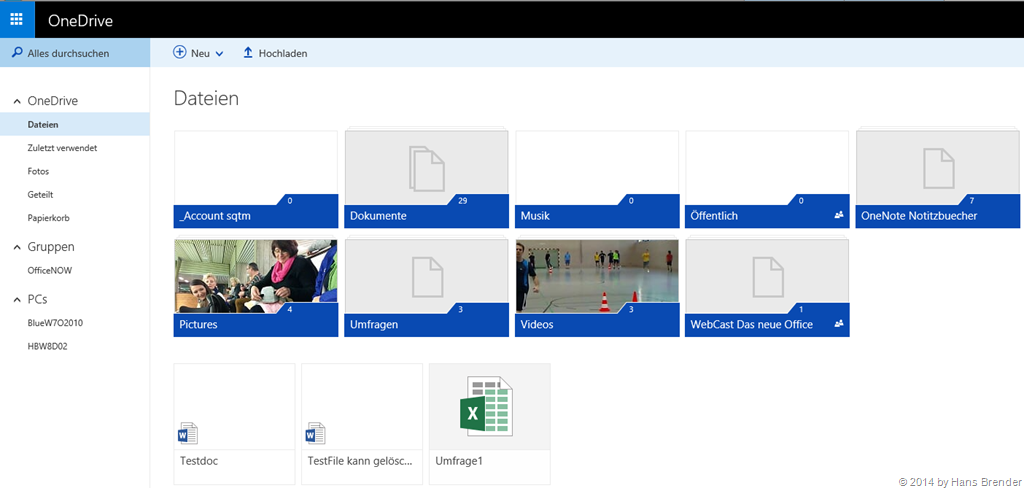
Task: Click the upload arrow icon for Hochladen
Action: pos(248,53)
